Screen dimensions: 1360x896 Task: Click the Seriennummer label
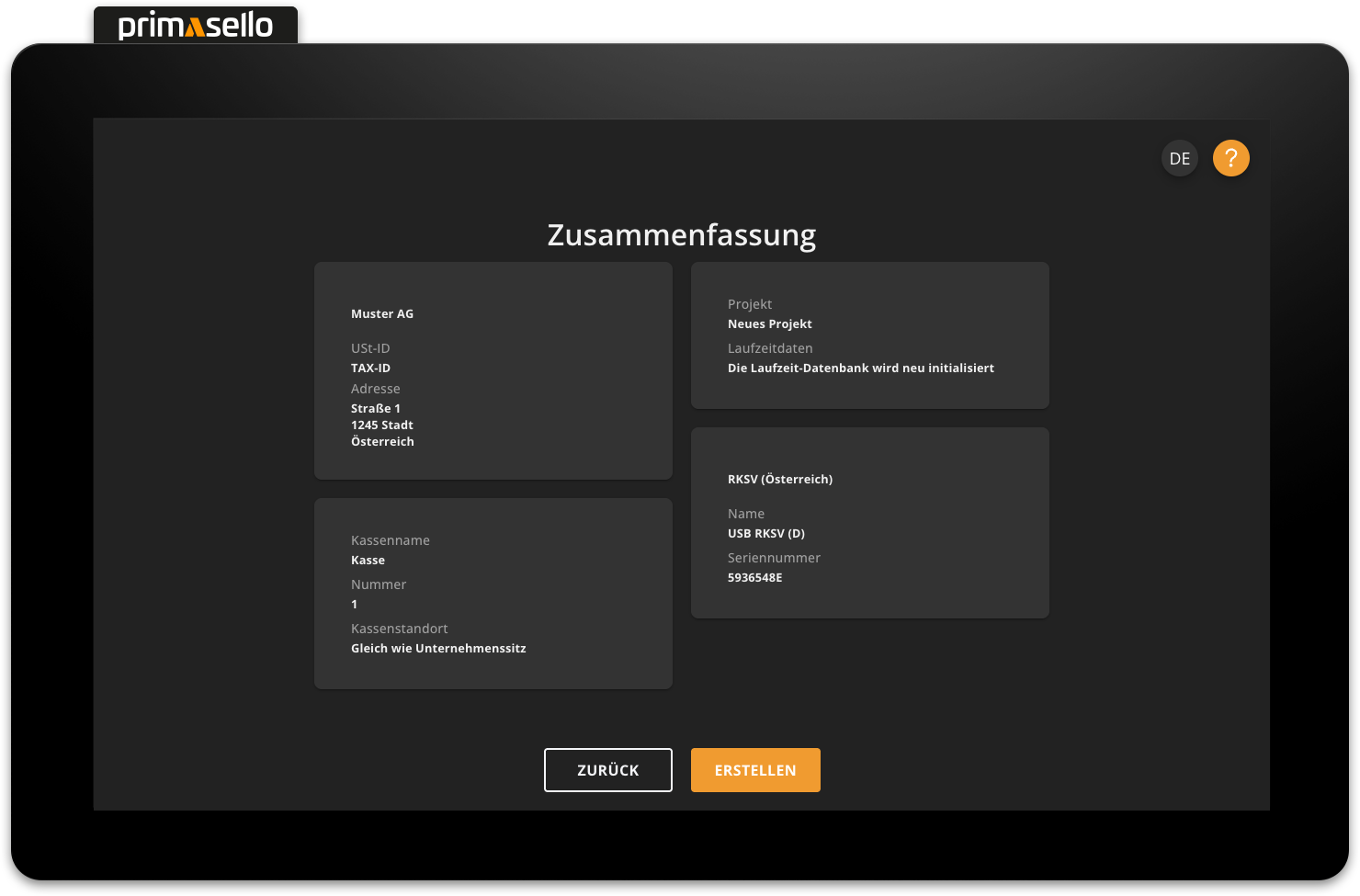(774, 558)
